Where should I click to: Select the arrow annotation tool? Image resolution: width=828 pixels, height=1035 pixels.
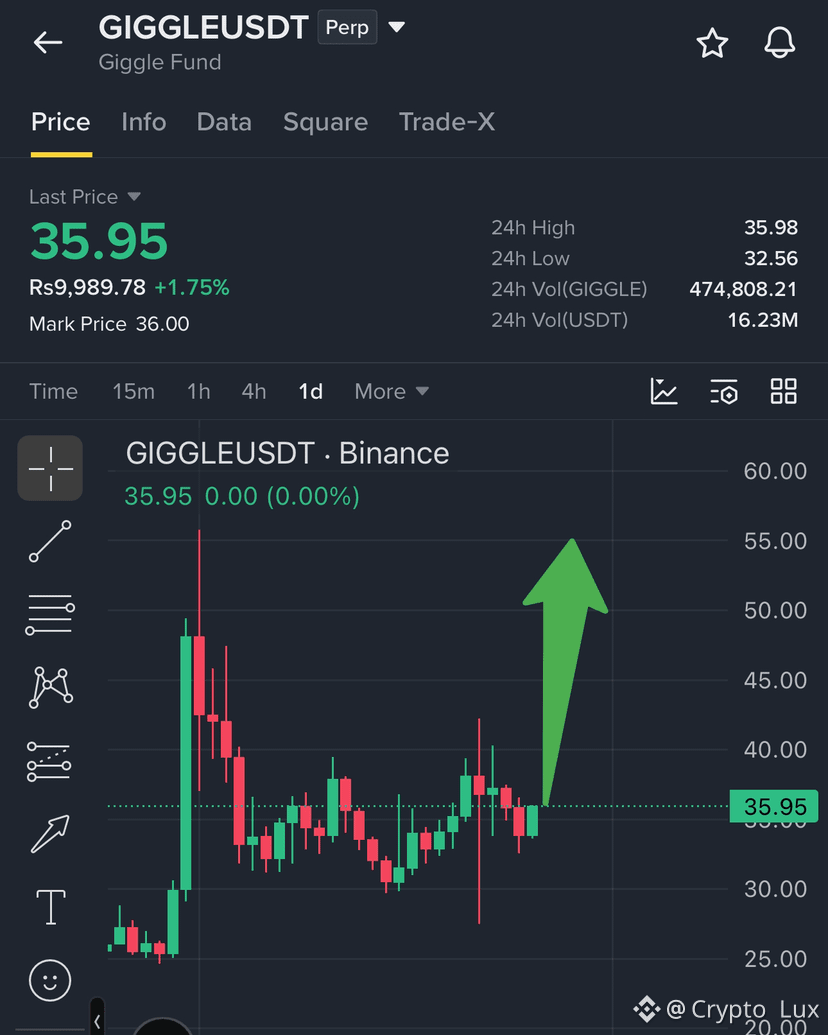50,834
